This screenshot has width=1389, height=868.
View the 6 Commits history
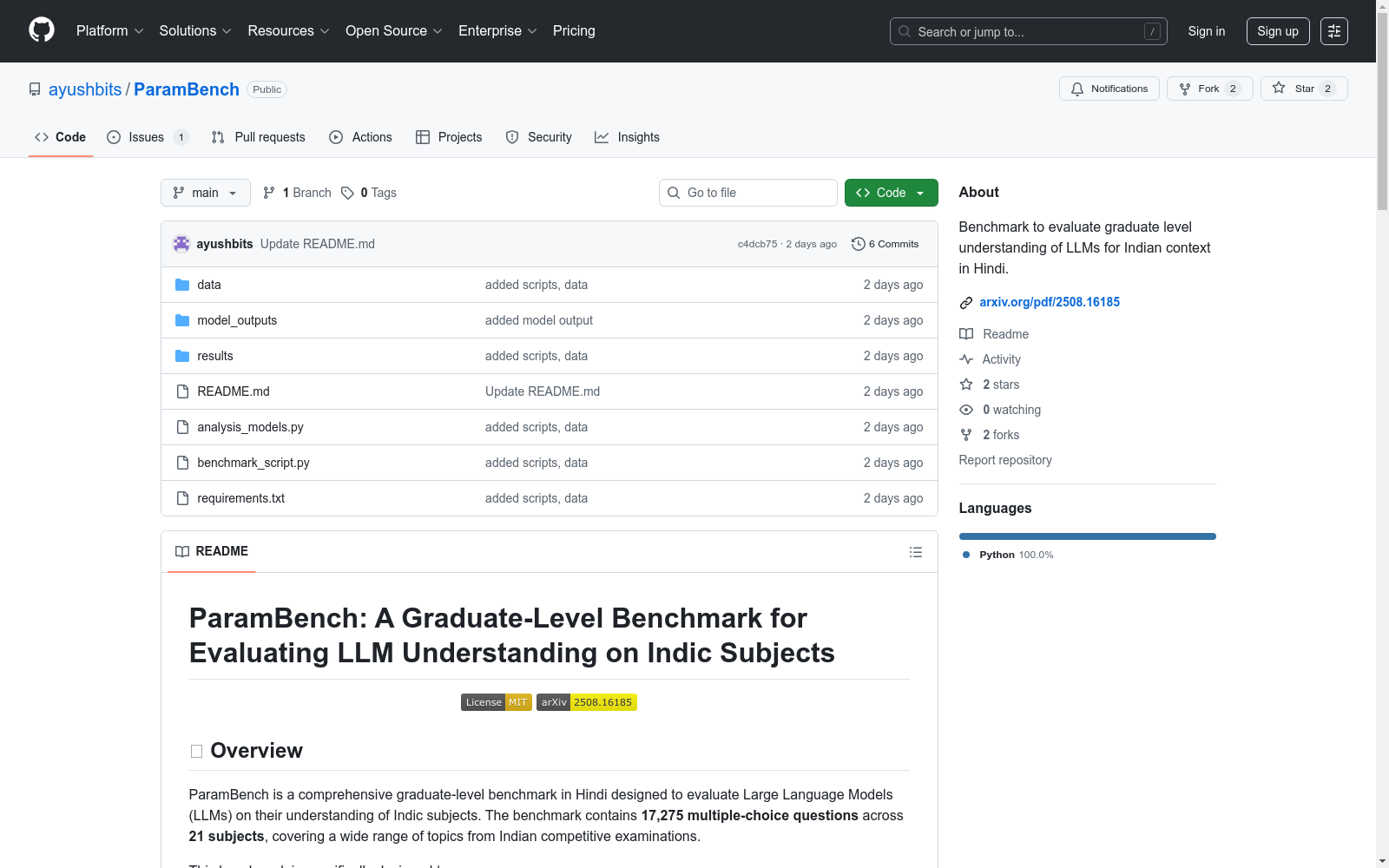885,244
